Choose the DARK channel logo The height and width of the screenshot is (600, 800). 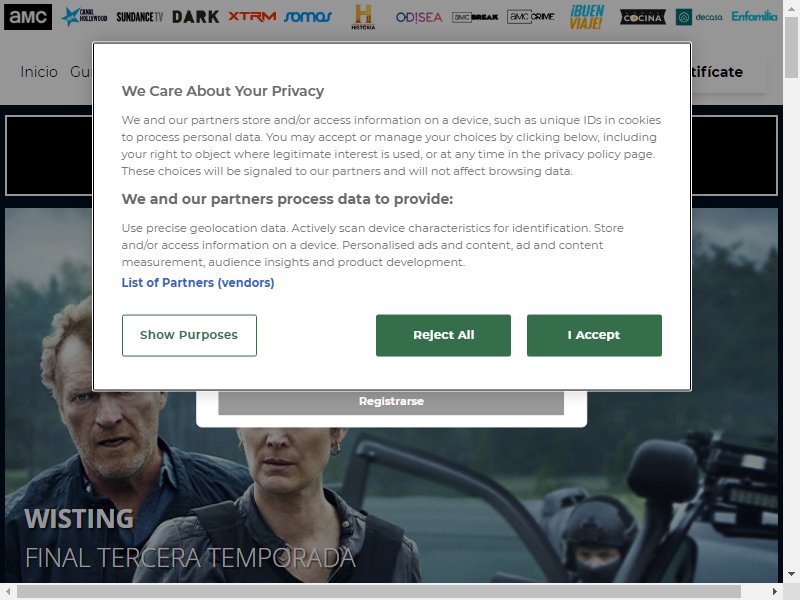pos(195,17)
